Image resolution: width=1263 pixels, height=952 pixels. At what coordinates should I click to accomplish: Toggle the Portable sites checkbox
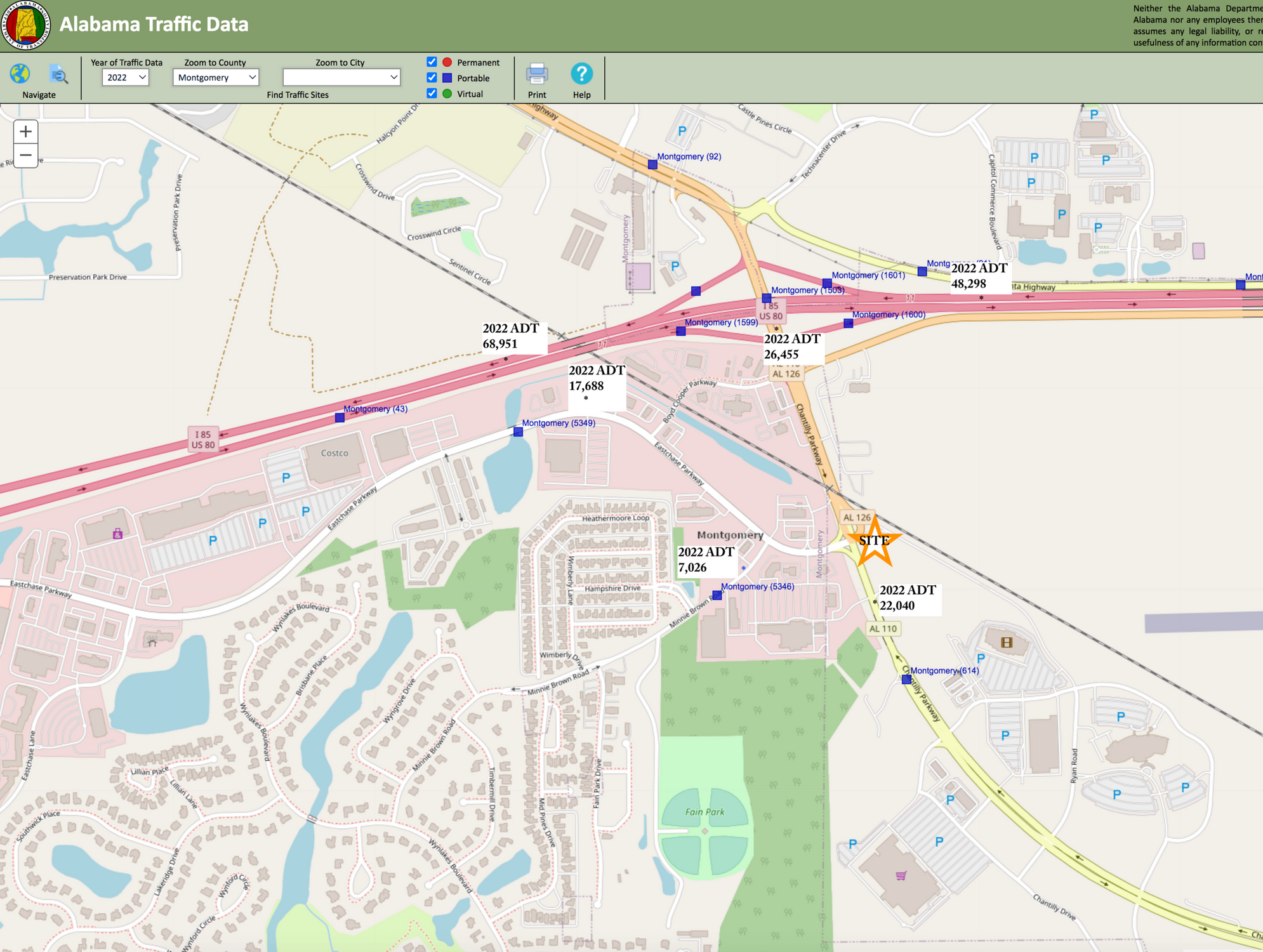[x=432, y=78]
